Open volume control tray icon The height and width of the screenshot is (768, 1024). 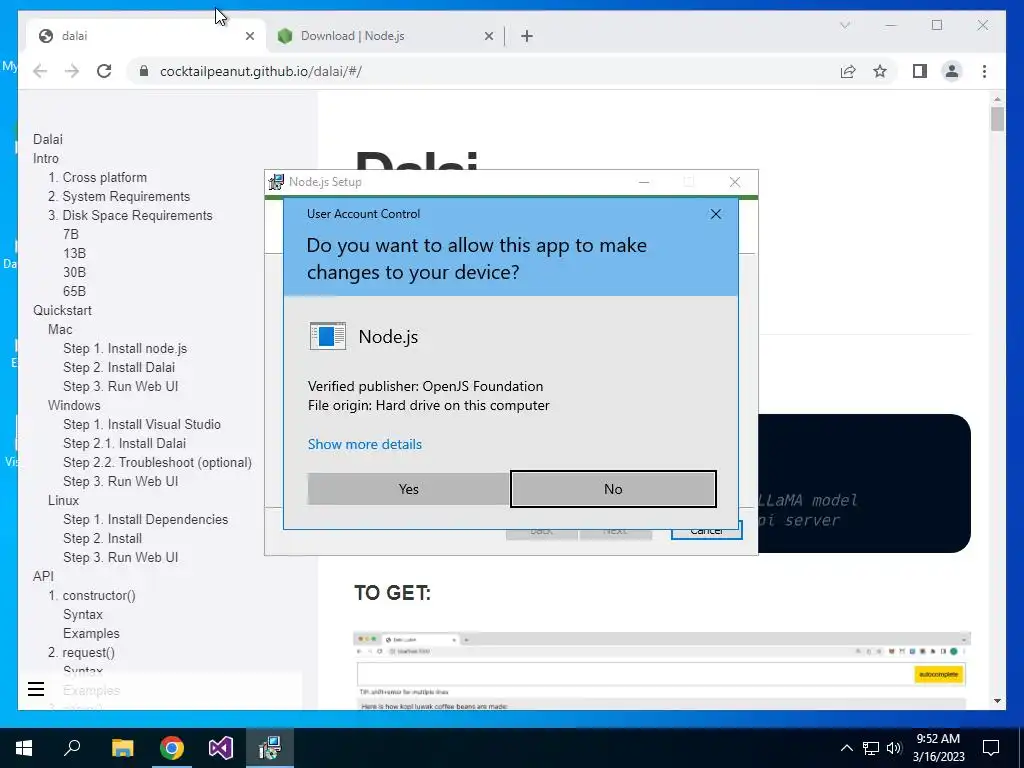point(894,748)
